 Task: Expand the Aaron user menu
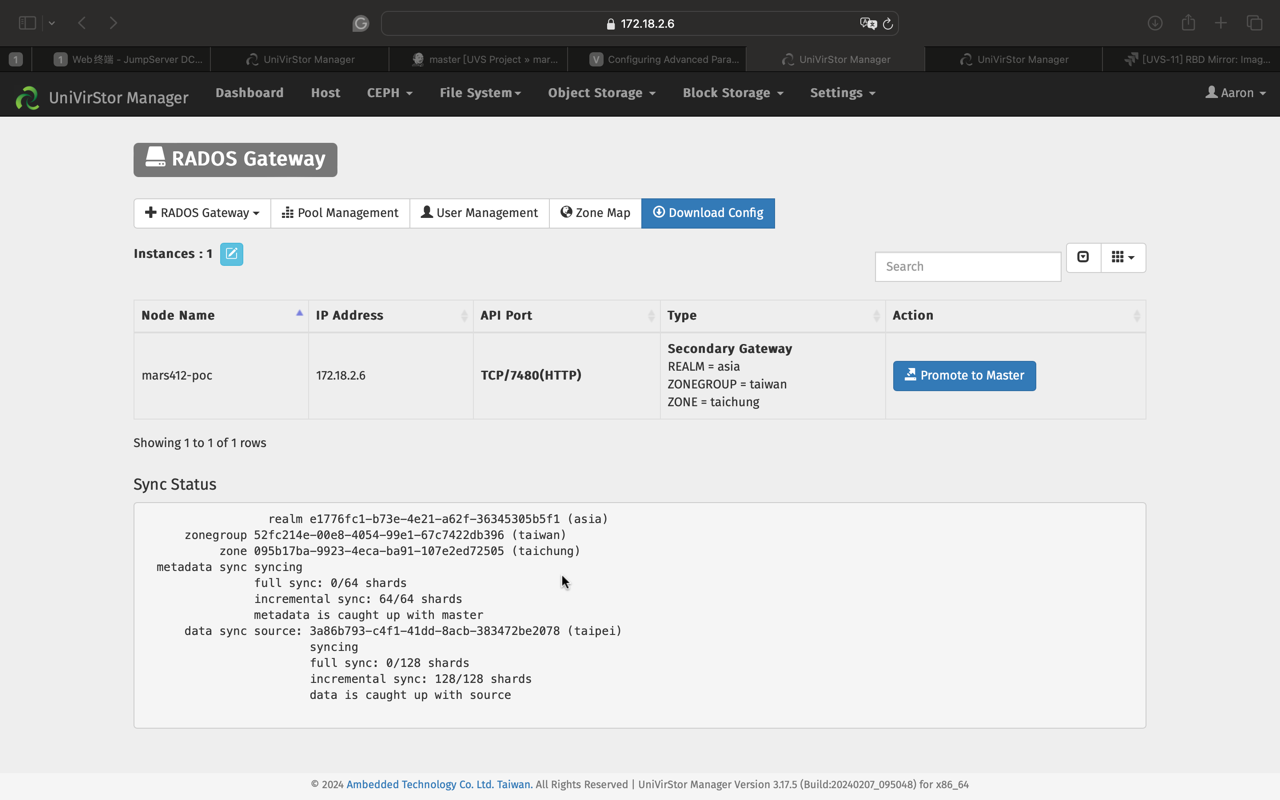1235,93
